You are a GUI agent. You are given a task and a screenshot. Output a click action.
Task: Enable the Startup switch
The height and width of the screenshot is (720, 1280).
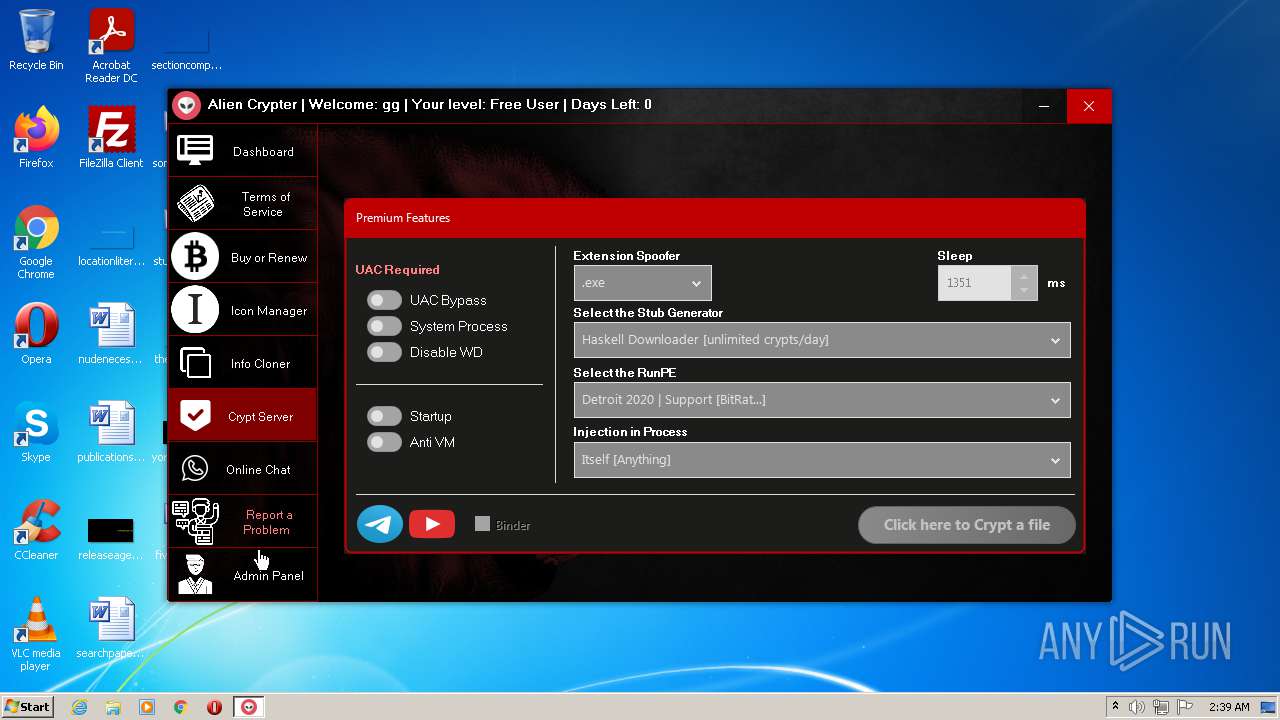(x=384, y=416)
